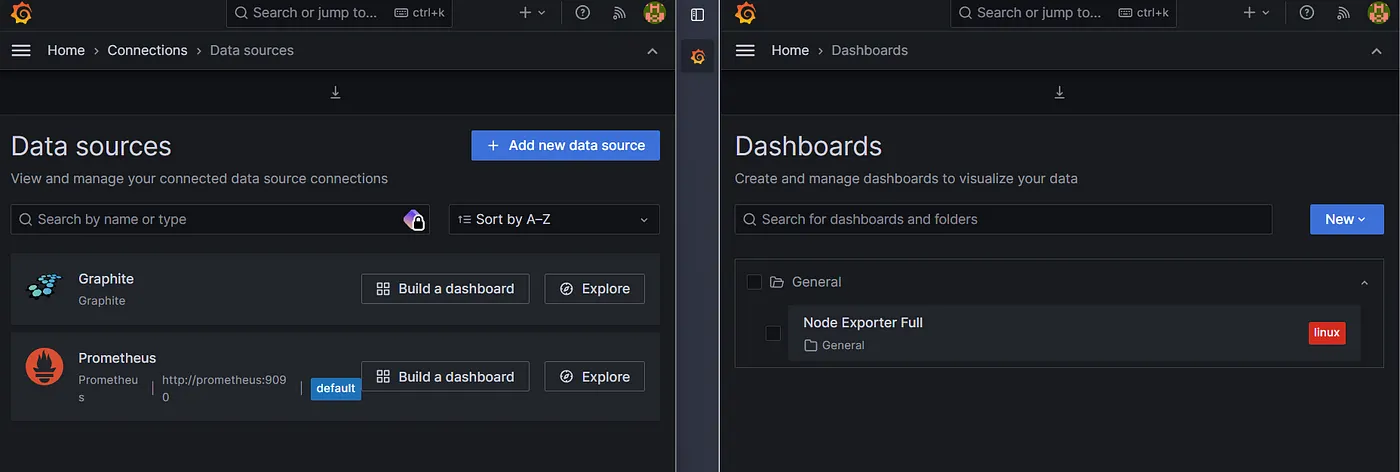Click help icon in left top bar

pyautogui.click(x=583, y=13)
